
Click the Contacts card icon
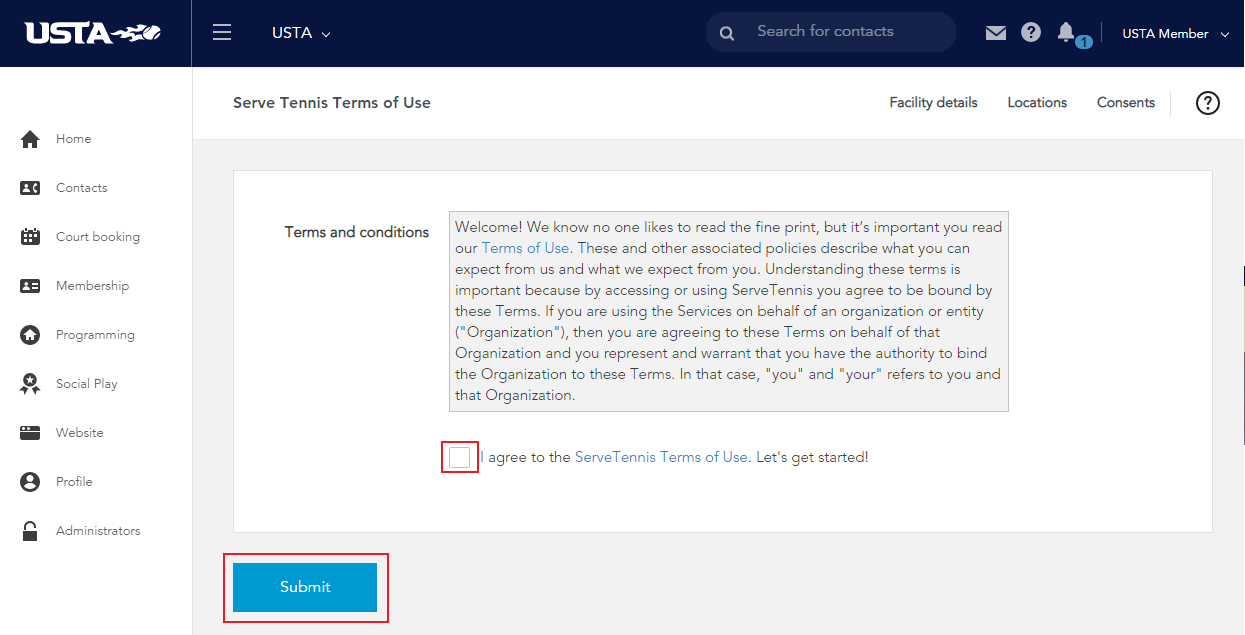point(30,188)
